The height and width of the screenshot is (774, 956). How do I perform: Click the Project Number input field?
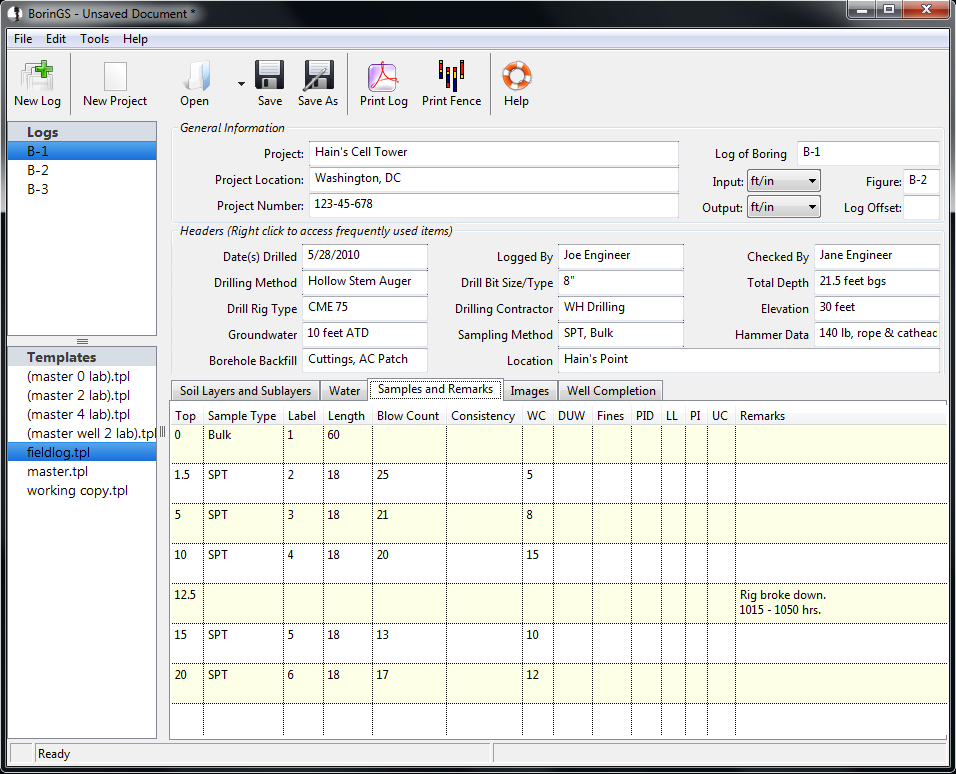pyautogui.click(x=493, y=205)
